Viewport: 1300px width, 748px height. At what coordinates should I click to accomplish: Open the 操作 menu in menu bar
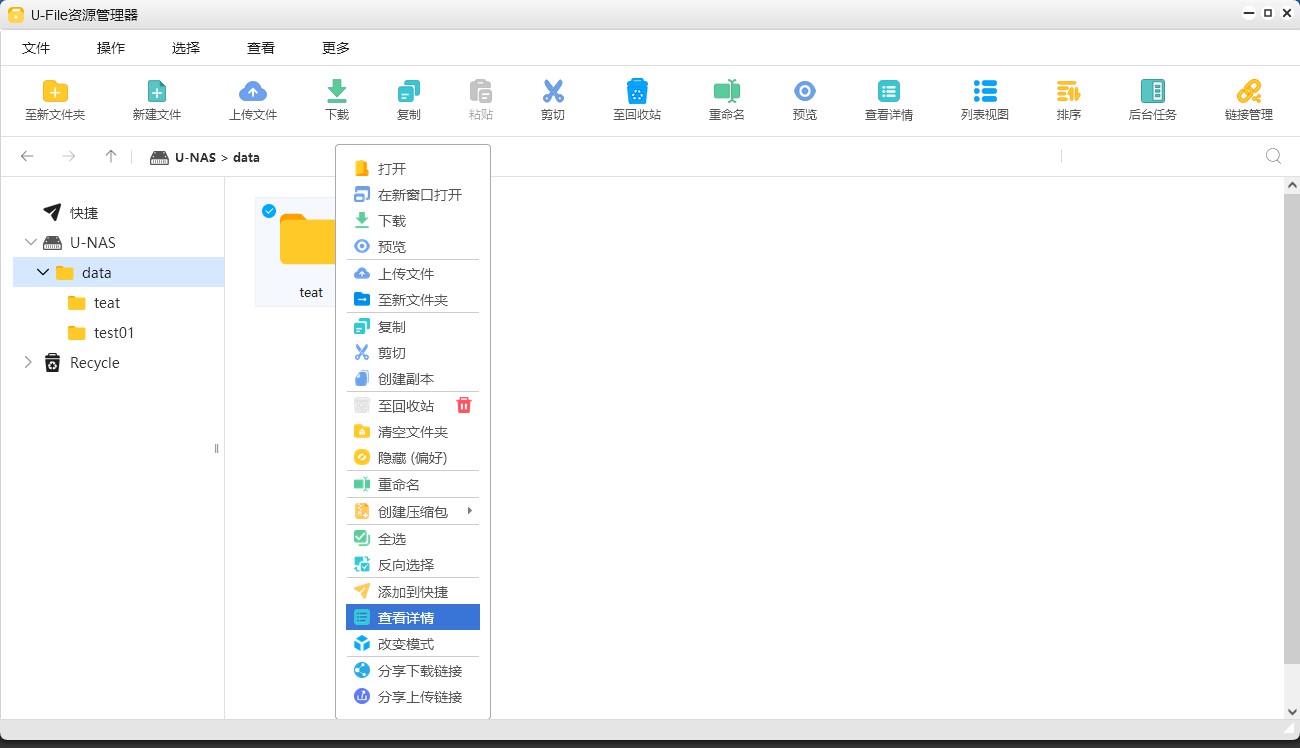click(111, 48)
